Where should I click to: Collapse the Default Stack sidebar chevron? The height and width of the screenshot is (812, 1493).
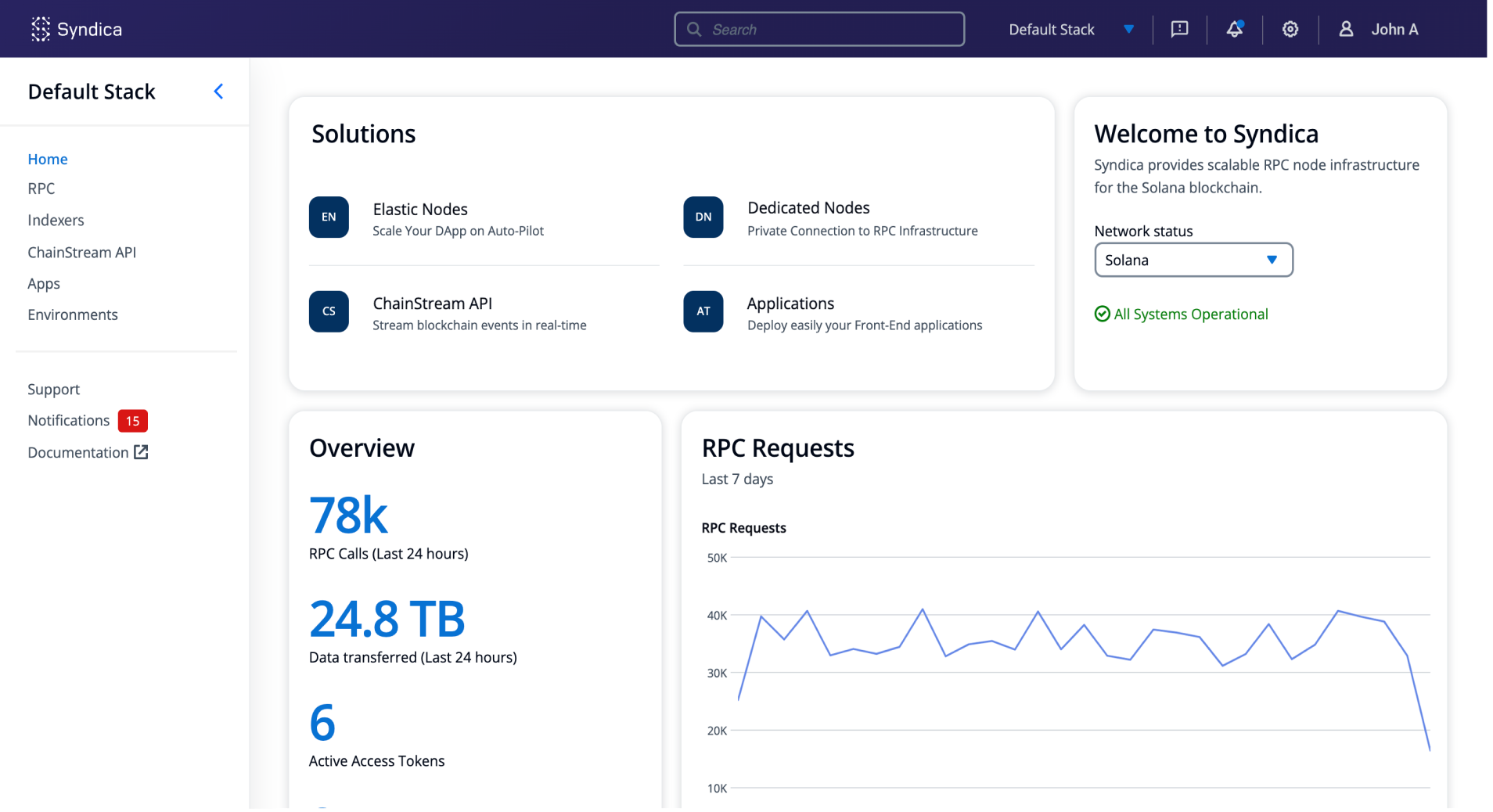(218, 92)
